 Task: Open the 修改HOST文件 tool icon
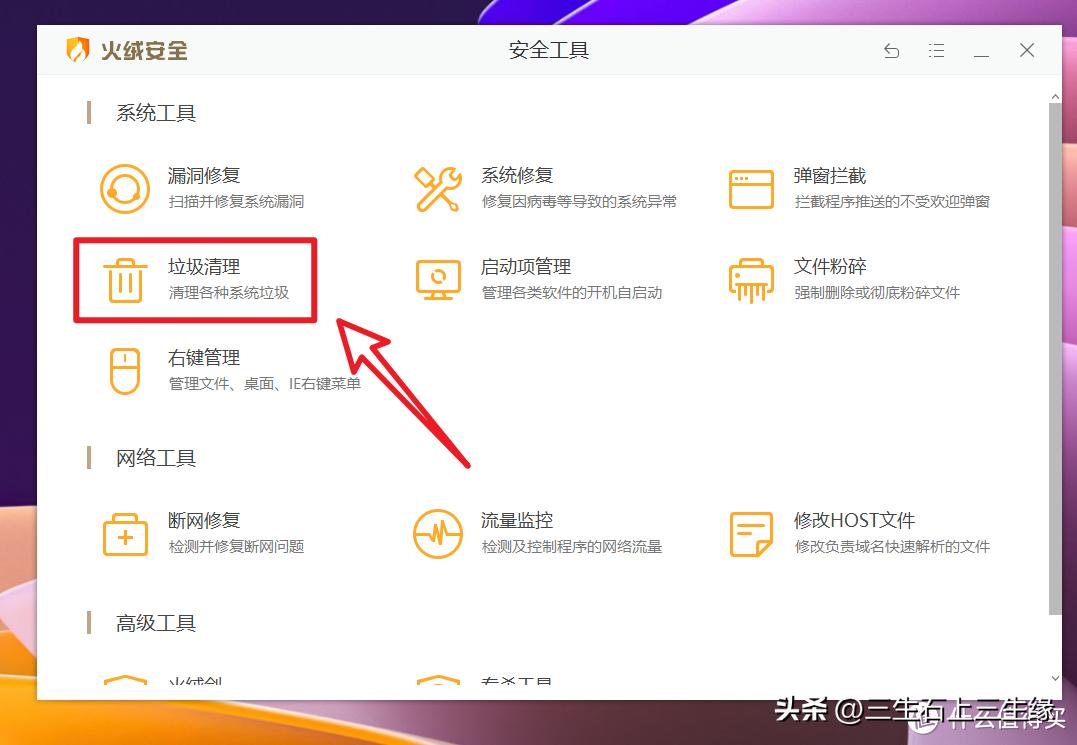tap(751, 533)
